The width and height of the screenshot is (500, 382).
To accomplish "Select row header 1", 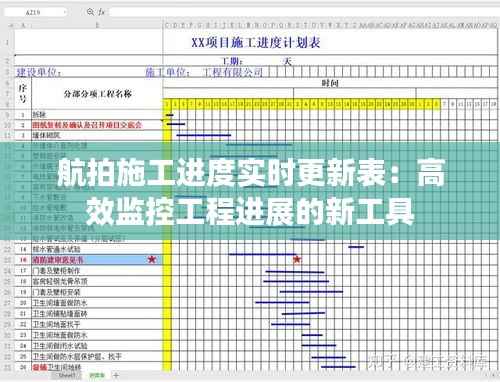I will pyautogui.click(x=7, y=42).
